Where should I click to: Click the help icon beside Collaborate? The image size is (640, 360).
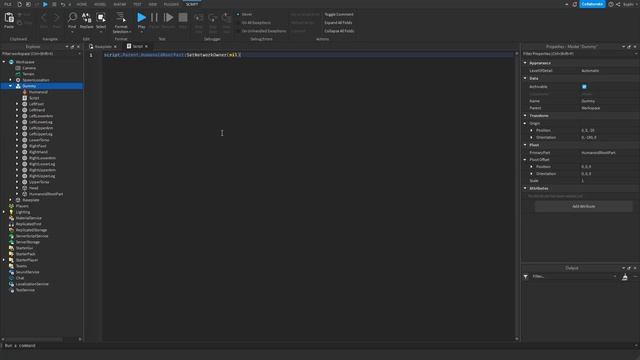click(611, 4)
